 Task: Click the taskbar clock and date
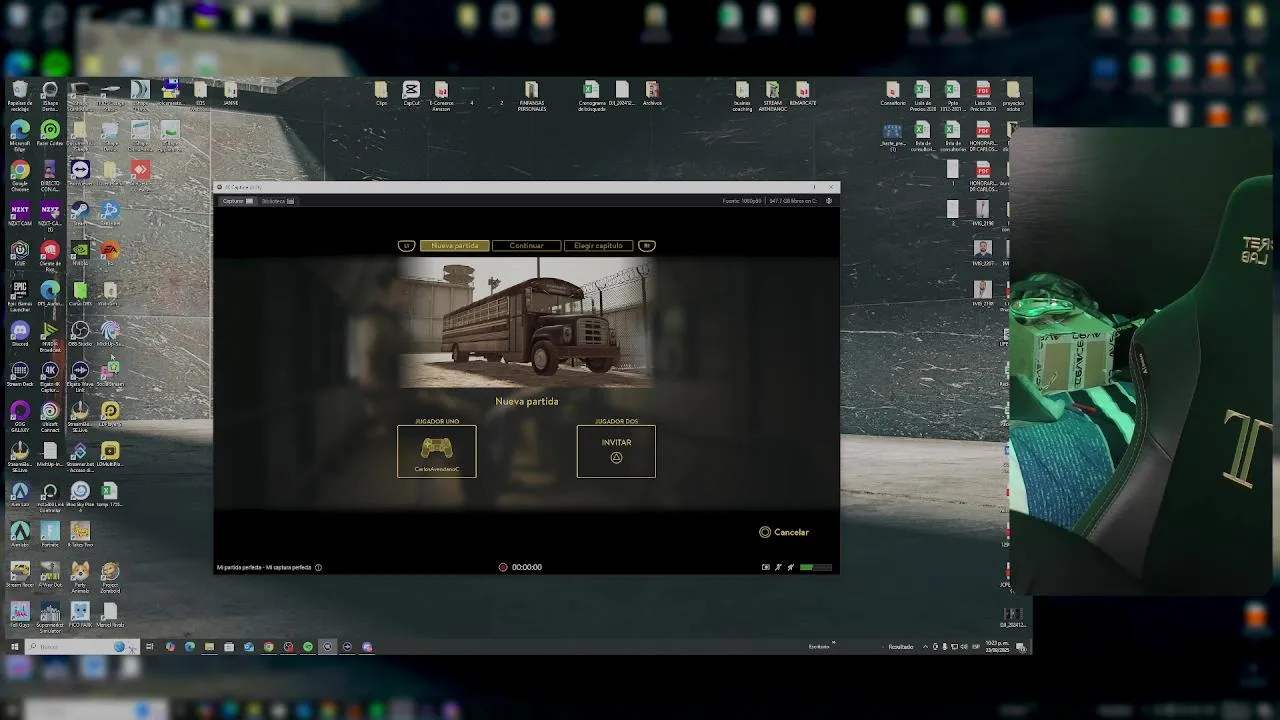point(998,647)
